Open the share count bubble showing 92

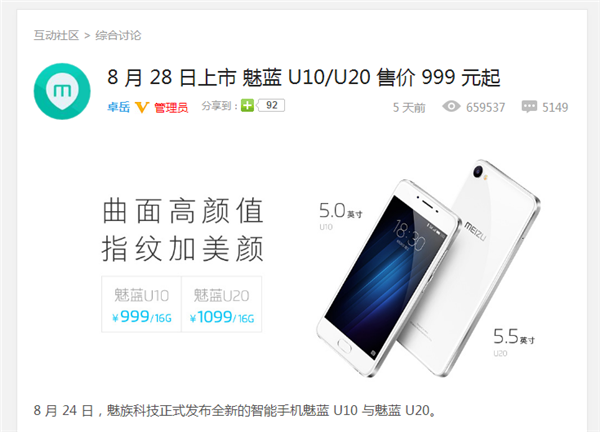[271, 105]
